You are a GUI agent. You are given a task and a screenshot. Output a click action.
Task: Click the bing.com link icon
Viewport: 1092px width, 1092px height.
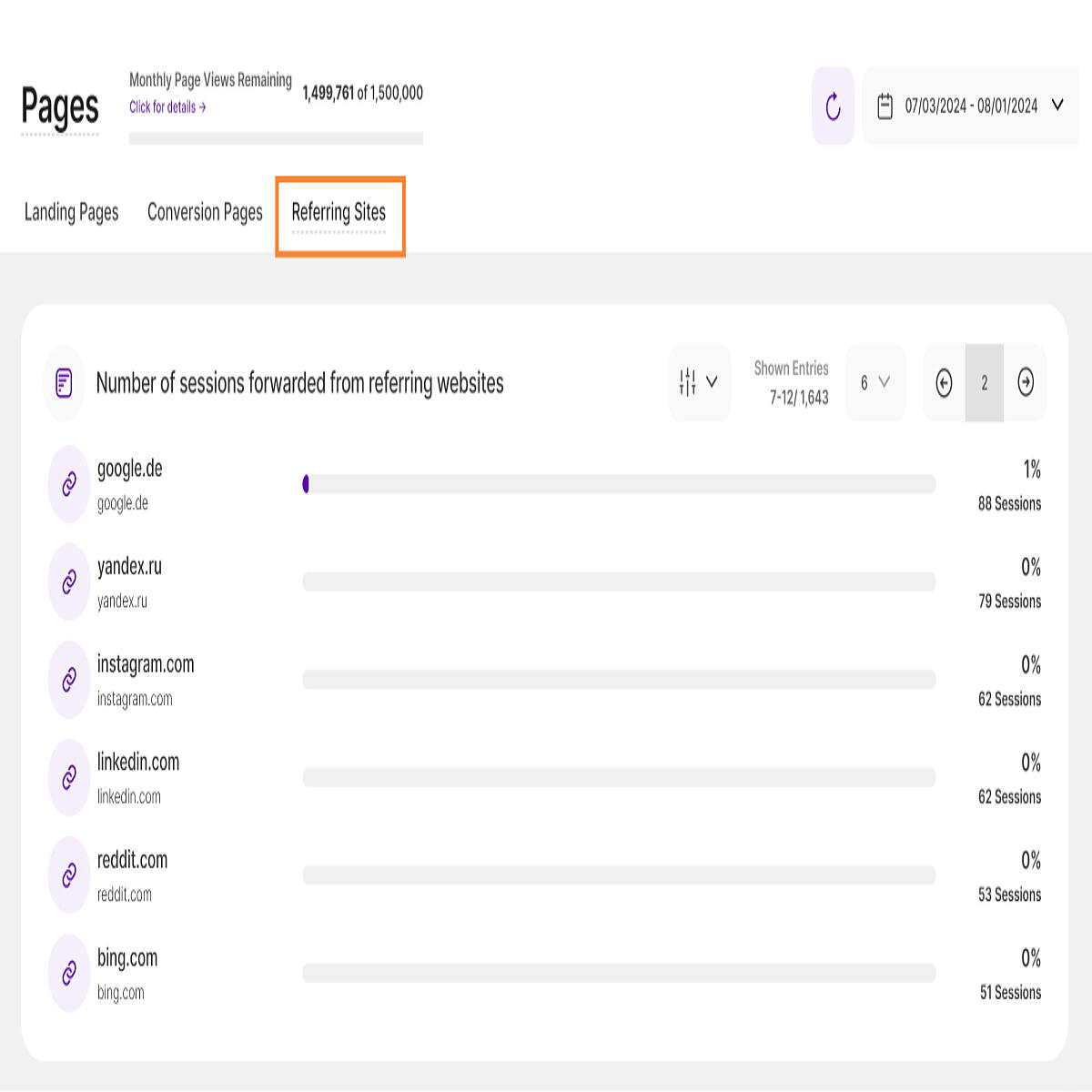[69, 973]
